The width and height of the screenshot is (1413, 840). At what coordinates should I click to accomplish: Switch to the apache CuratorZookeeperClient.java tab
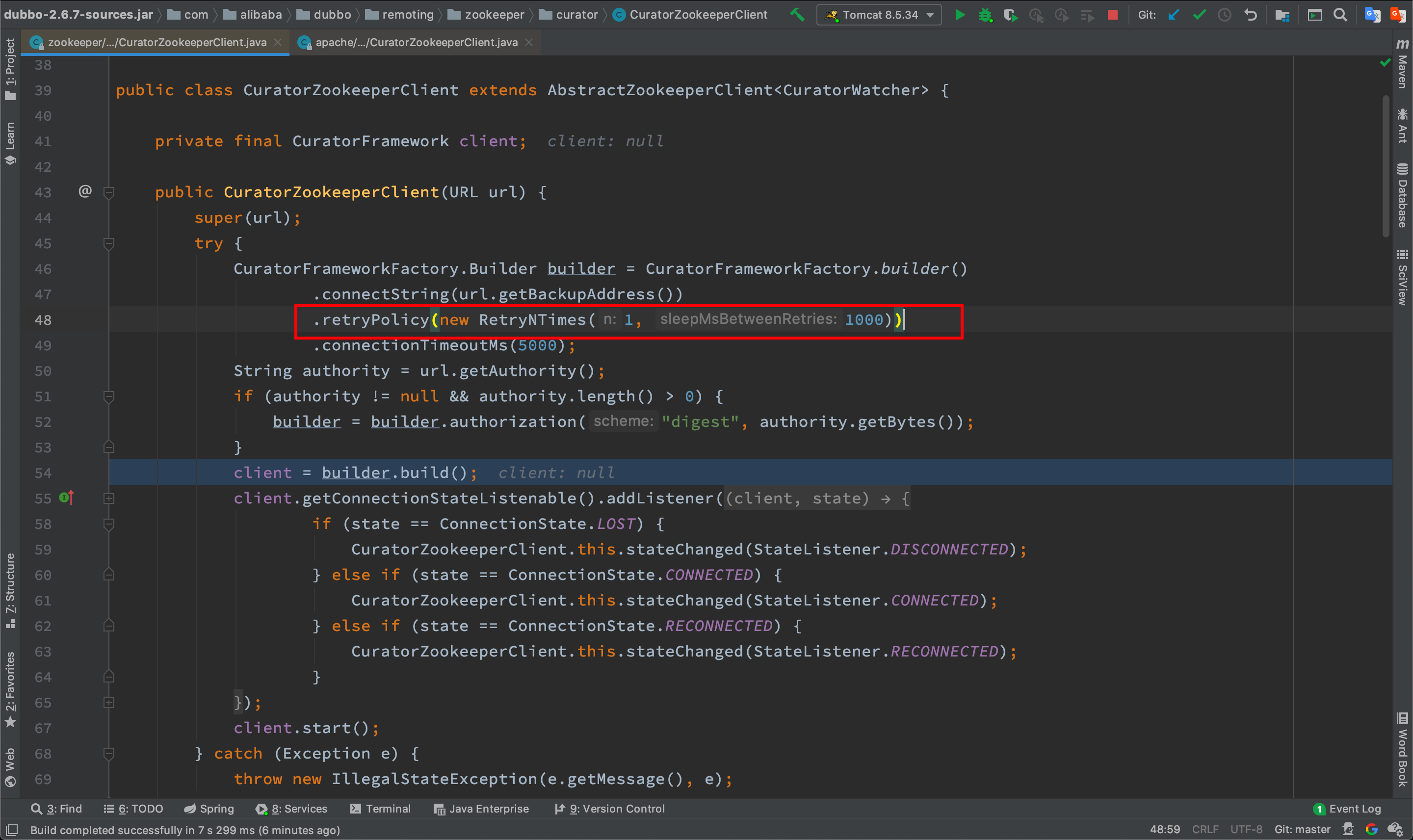tap(416, 43)
